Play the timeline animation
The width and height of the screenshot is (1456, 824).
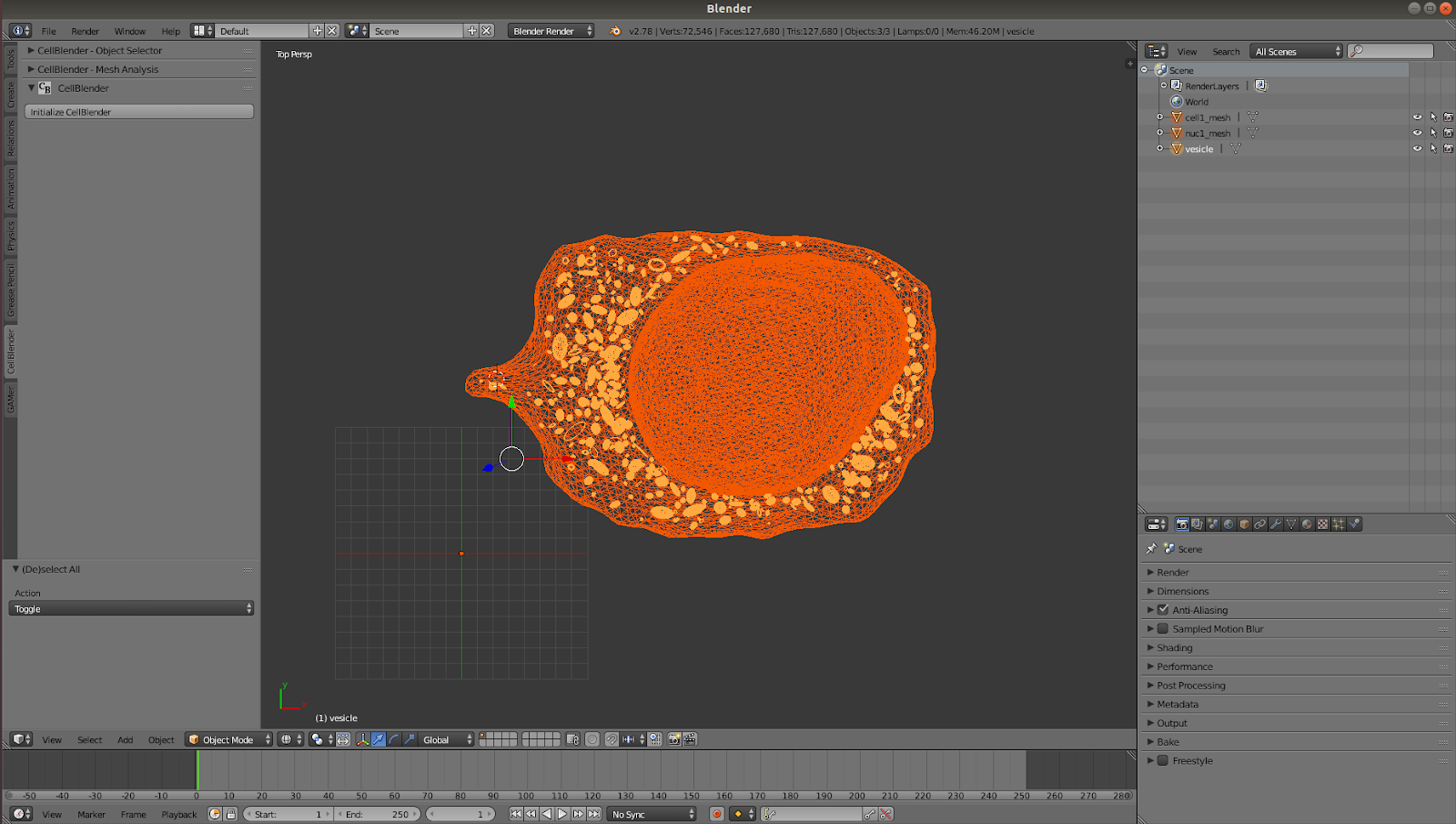coord(562,814)
